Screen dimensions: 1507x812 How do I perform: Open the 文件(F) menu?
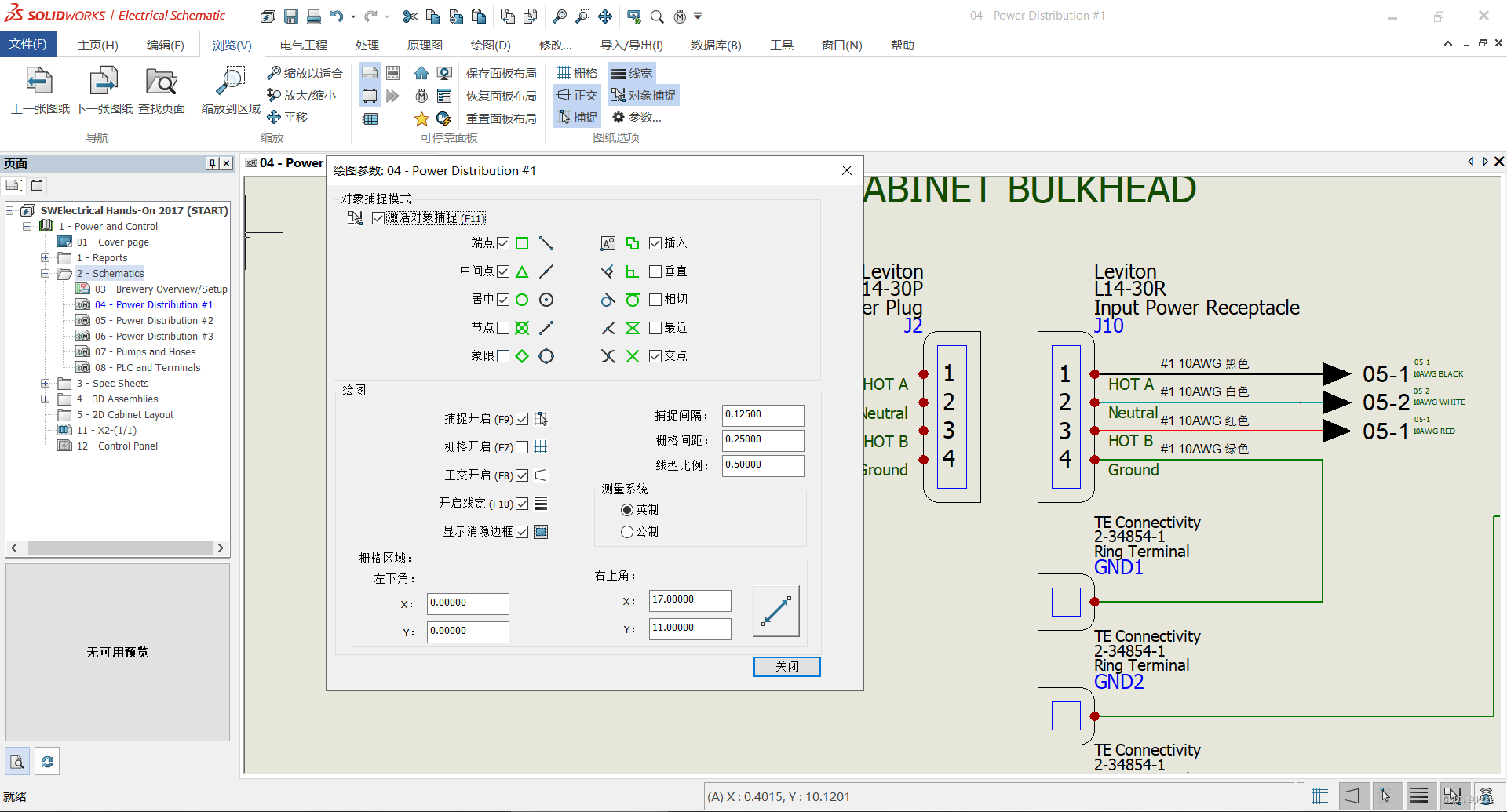point(27,44)
